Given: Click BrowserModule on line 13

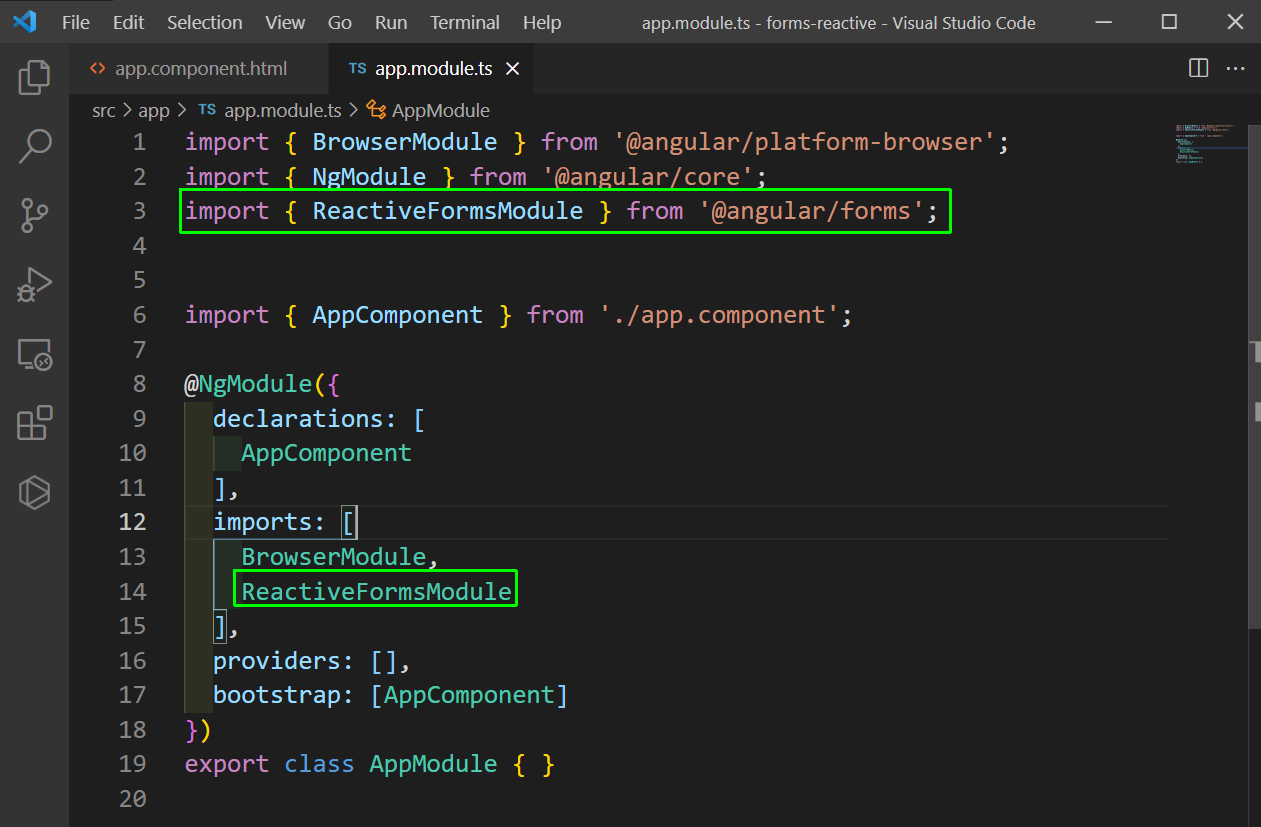Looking at the screenshot, I should click(333, 557).
